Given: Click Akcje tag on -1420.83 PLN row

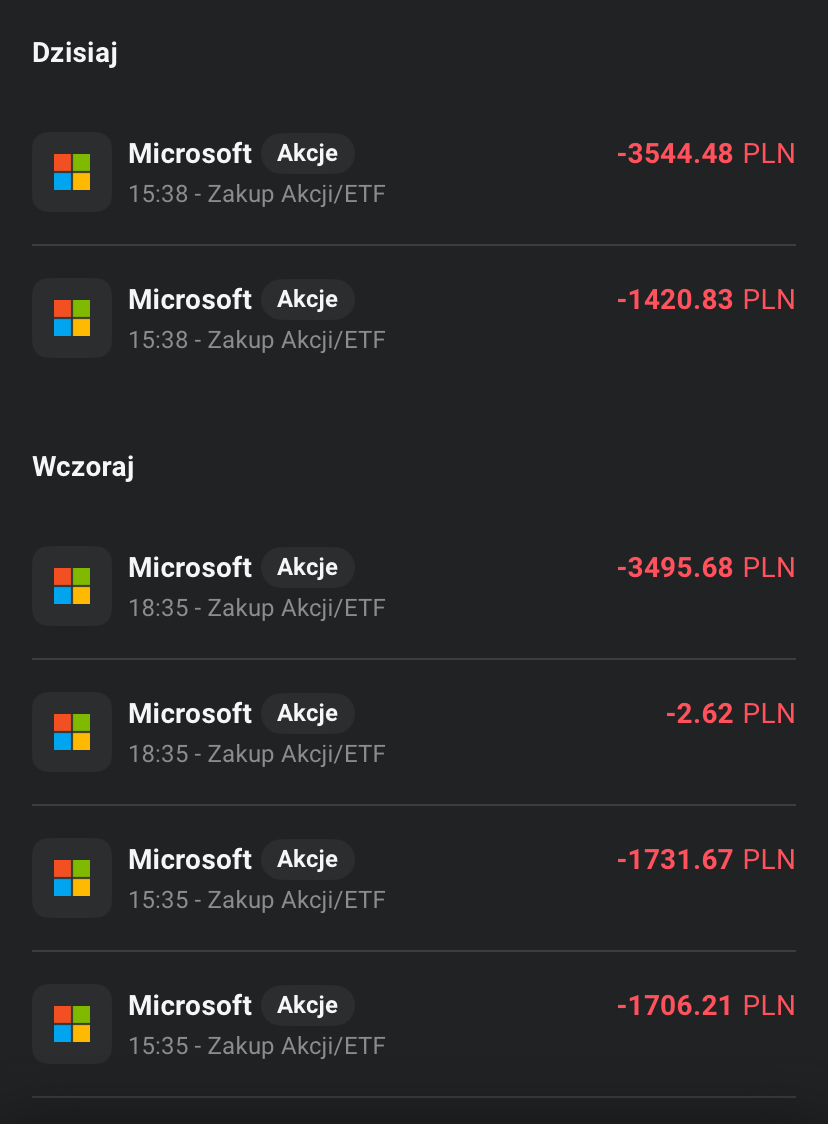Looking at the screenshot, I should [307, 300].
